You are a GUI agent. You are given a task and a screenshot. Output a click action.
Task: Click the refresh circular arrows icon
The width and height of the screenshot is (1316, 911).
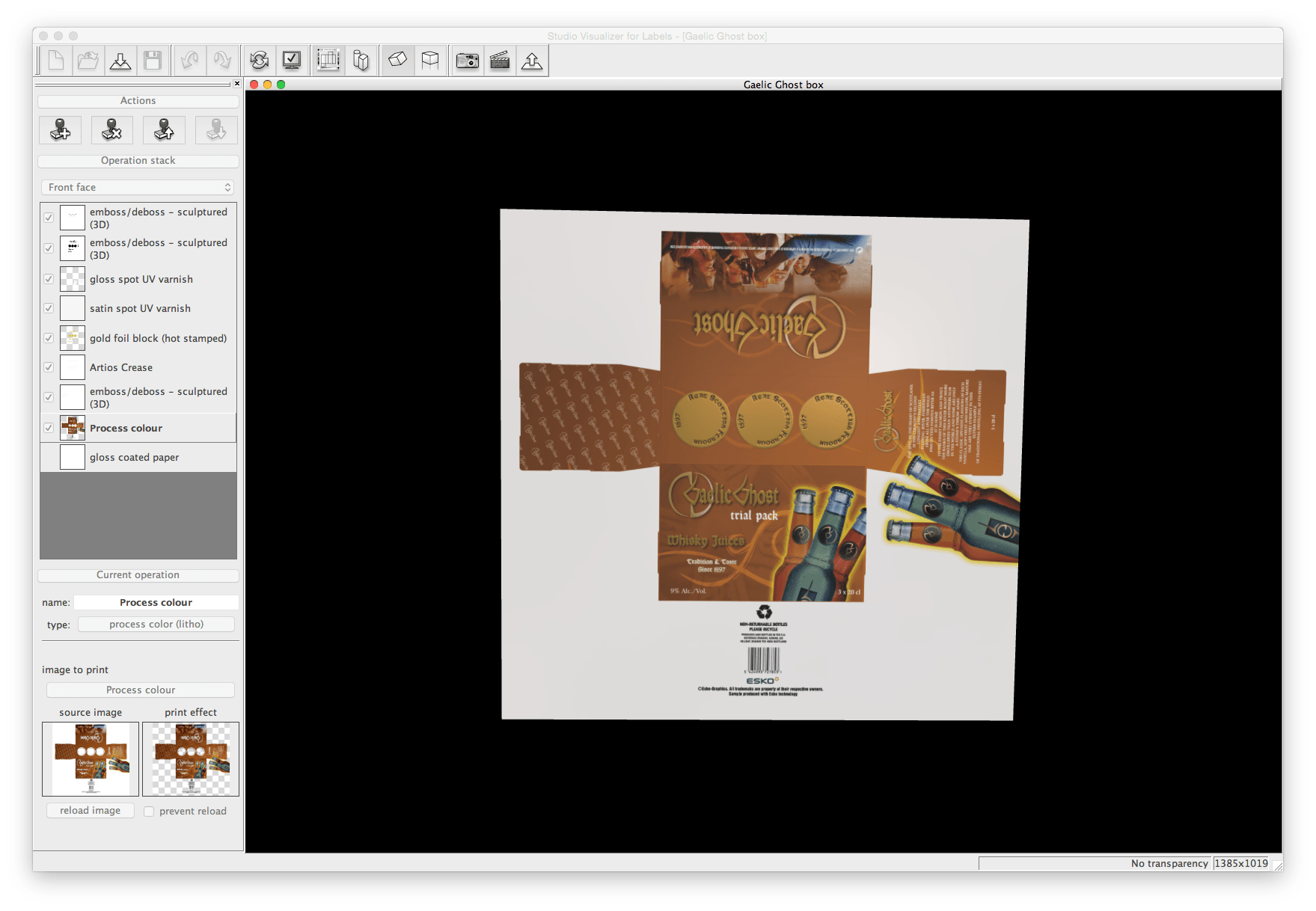click(260, 61)
